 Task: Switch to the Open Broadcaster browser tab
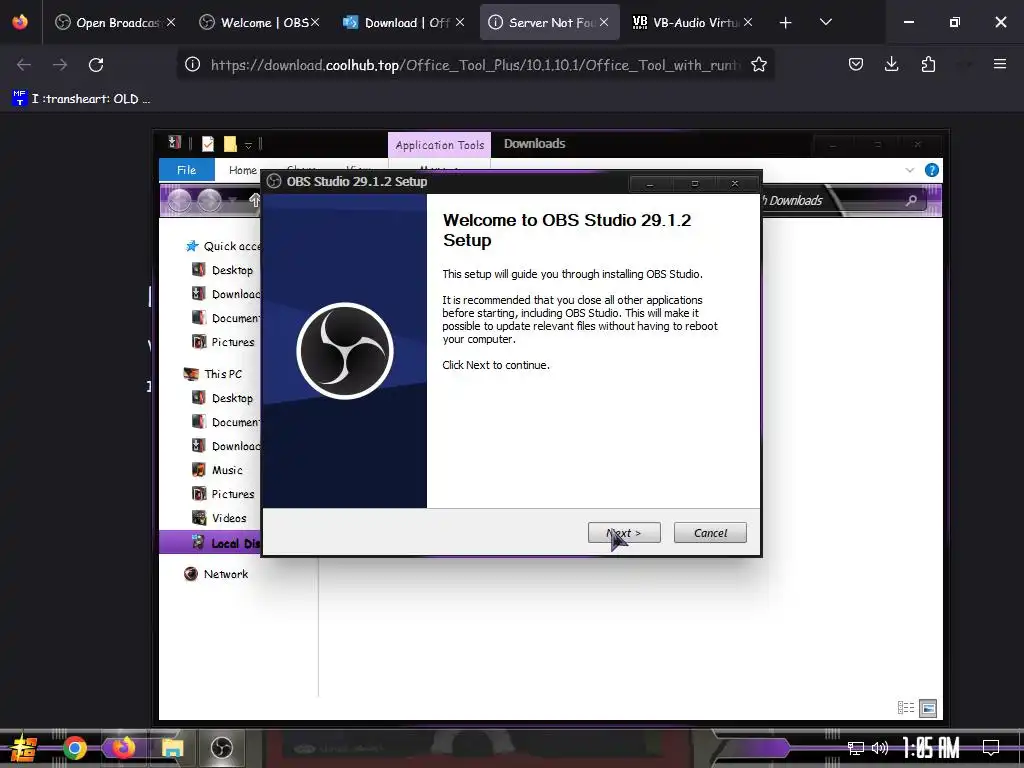coord(115,22)
